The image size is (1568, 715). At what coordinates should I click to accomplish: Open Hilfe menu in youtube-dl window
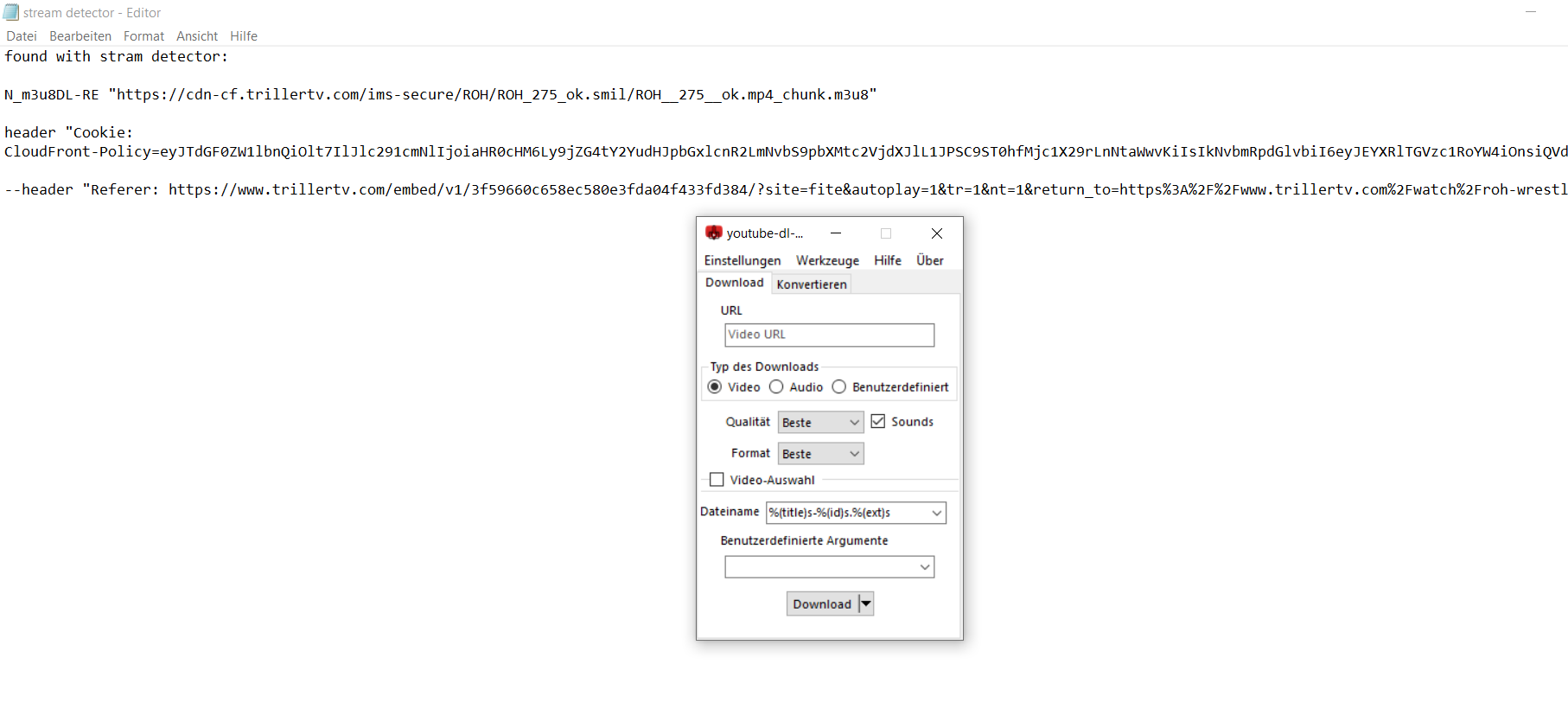point(888,260)
